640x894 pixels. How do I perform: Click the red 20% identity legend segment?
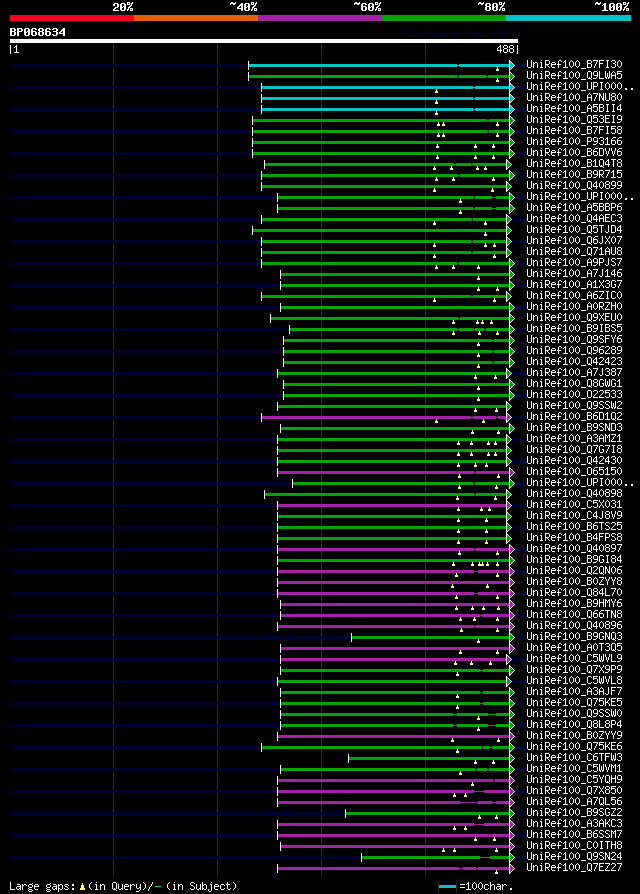click(x=72, y=18)
